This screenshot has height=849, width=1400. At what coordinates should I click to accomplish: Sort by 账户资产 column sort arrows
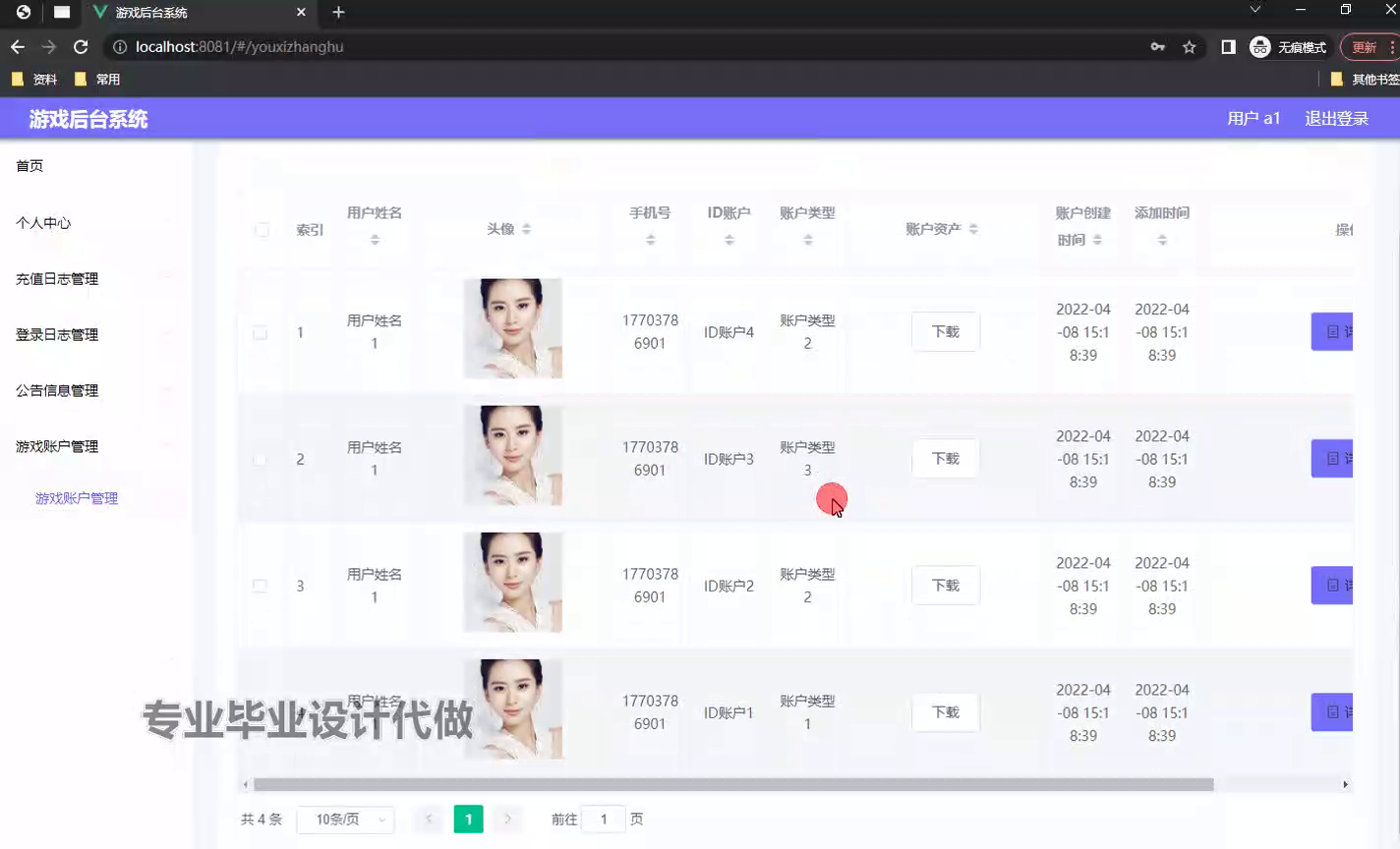[973, 229]
